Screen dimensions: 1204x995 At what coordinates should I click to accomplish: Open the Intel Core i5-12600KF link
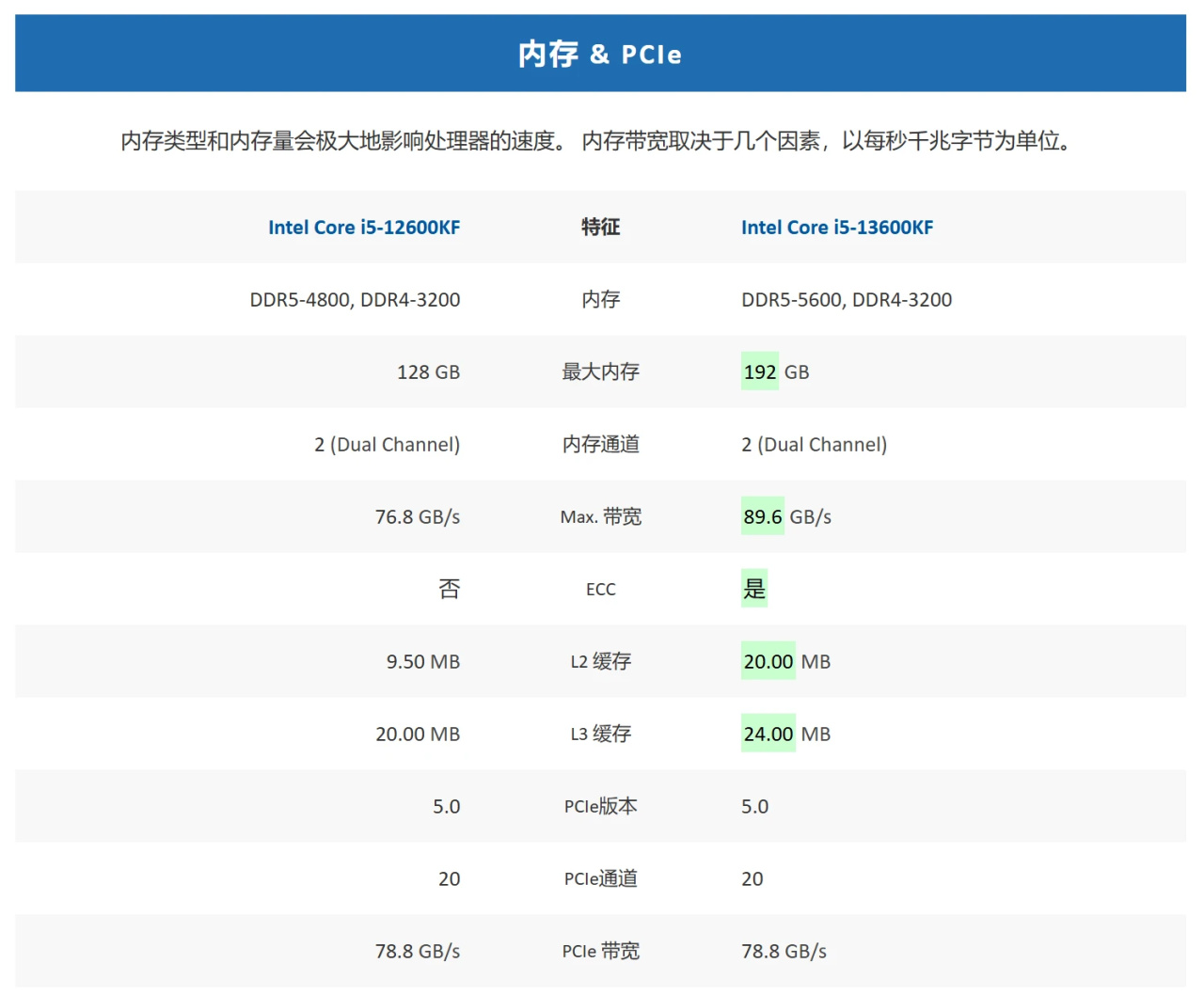tap(364, 228)
